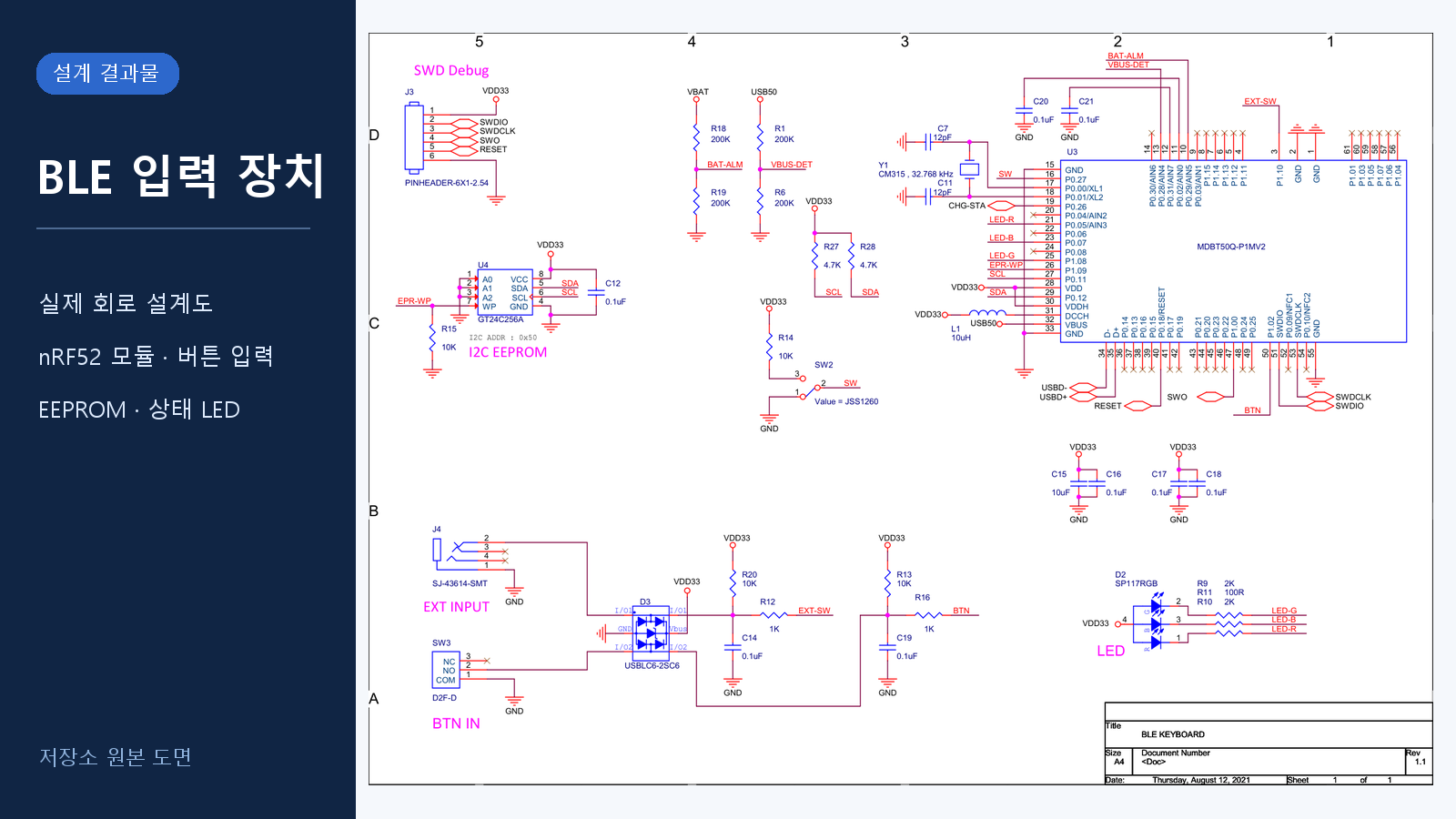Click the BAT-ALM net label at divider
The height and width of the screenshot is (819, 1456).
pyautogui.click(x=725, y=165)
